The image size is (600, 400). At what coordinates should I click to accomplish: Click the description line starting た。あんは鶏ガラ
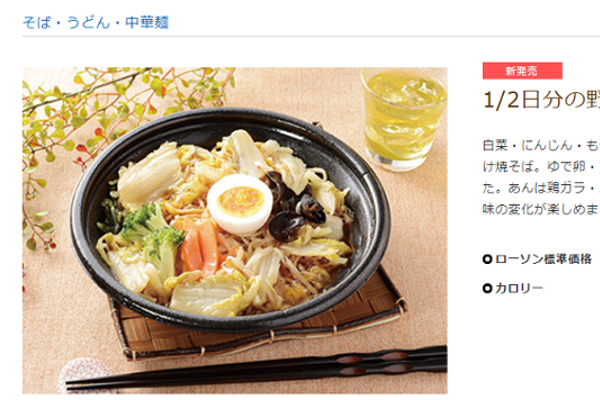(x=541, y=188)
